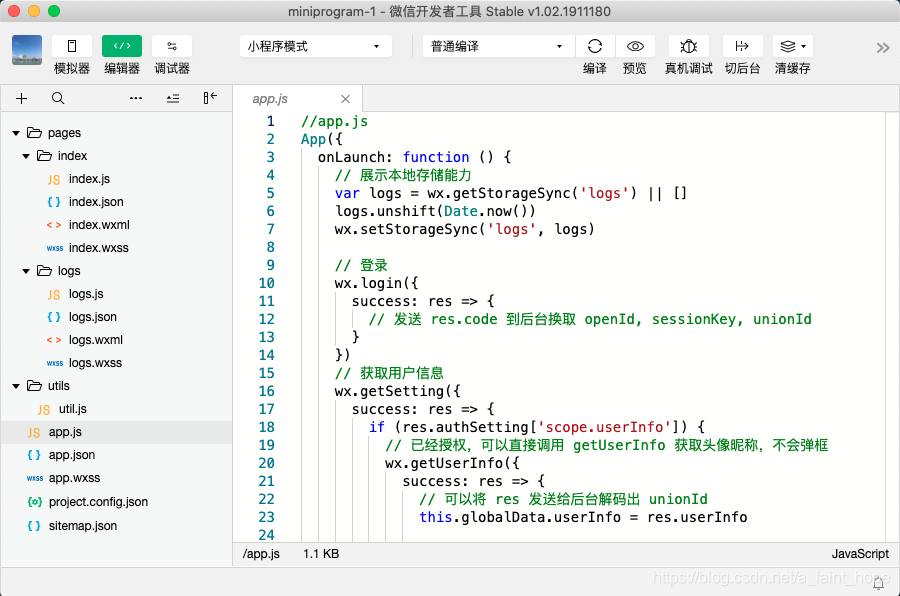This screenshot has height=596, width=900.
Task: Select the index folder row
Action: click(116, 156)
